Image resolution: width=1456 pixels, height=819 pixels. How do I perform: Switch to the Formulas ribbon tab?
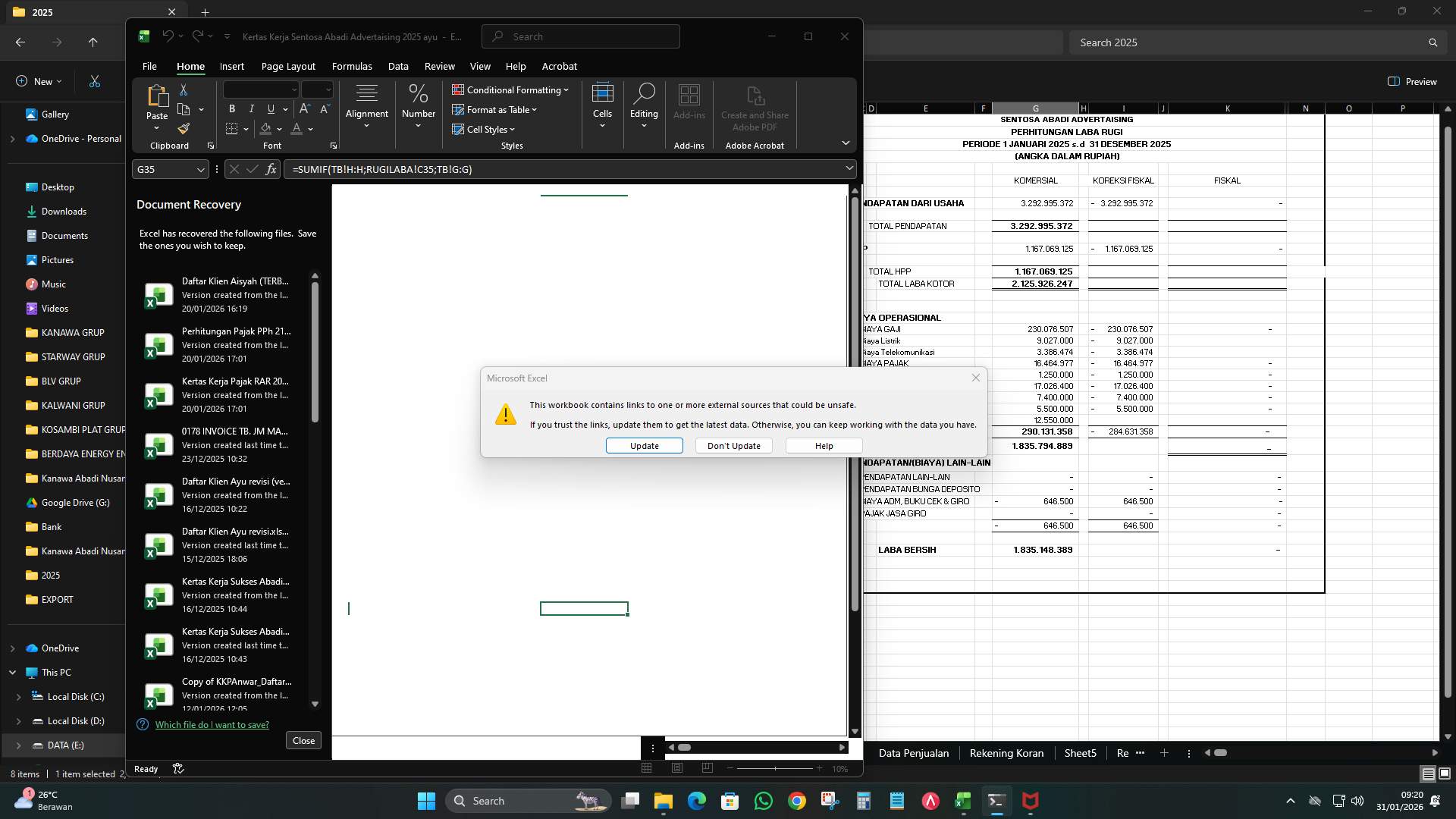pos(352,67)
